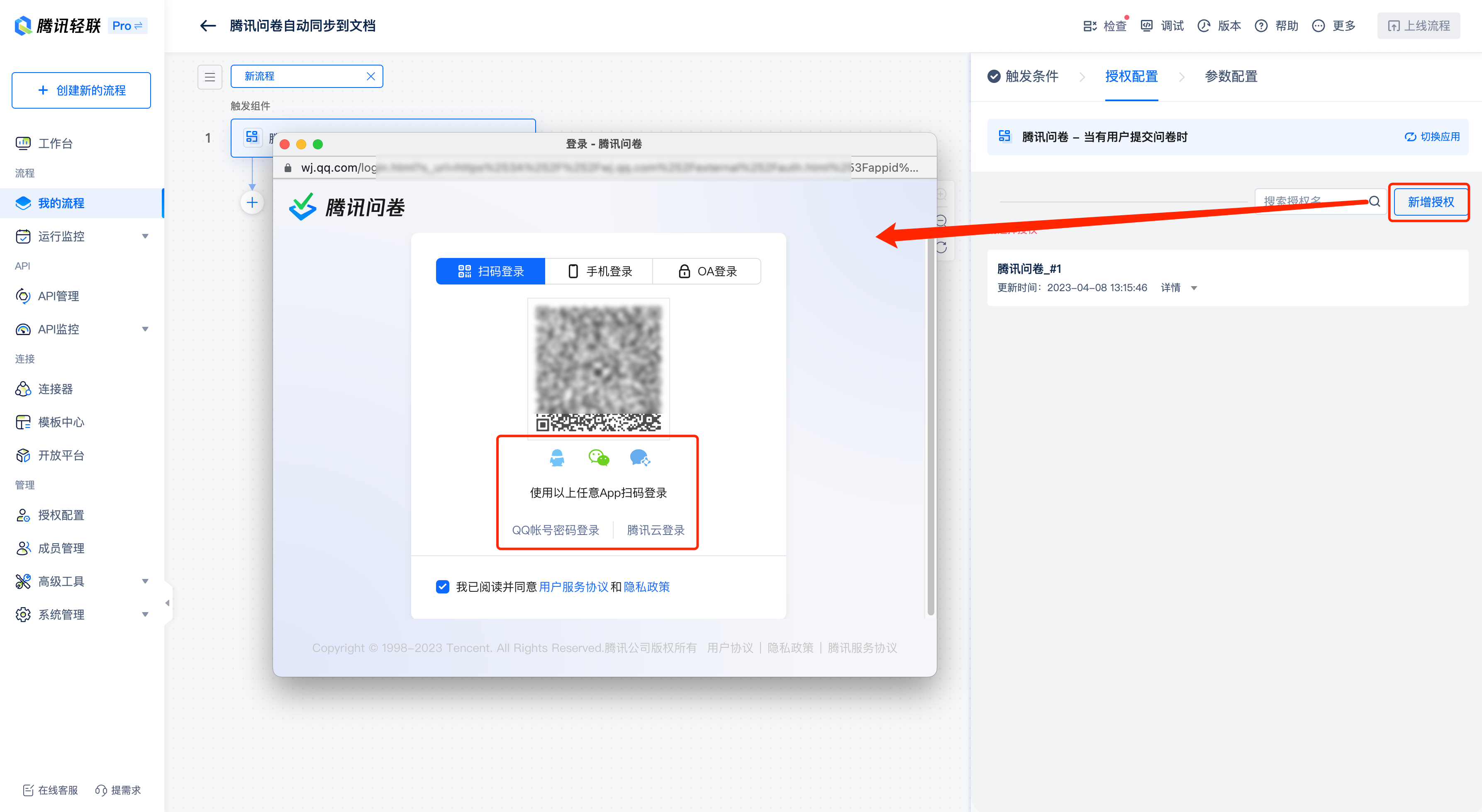Click the back arrow next to the flow title

(208, 26)
